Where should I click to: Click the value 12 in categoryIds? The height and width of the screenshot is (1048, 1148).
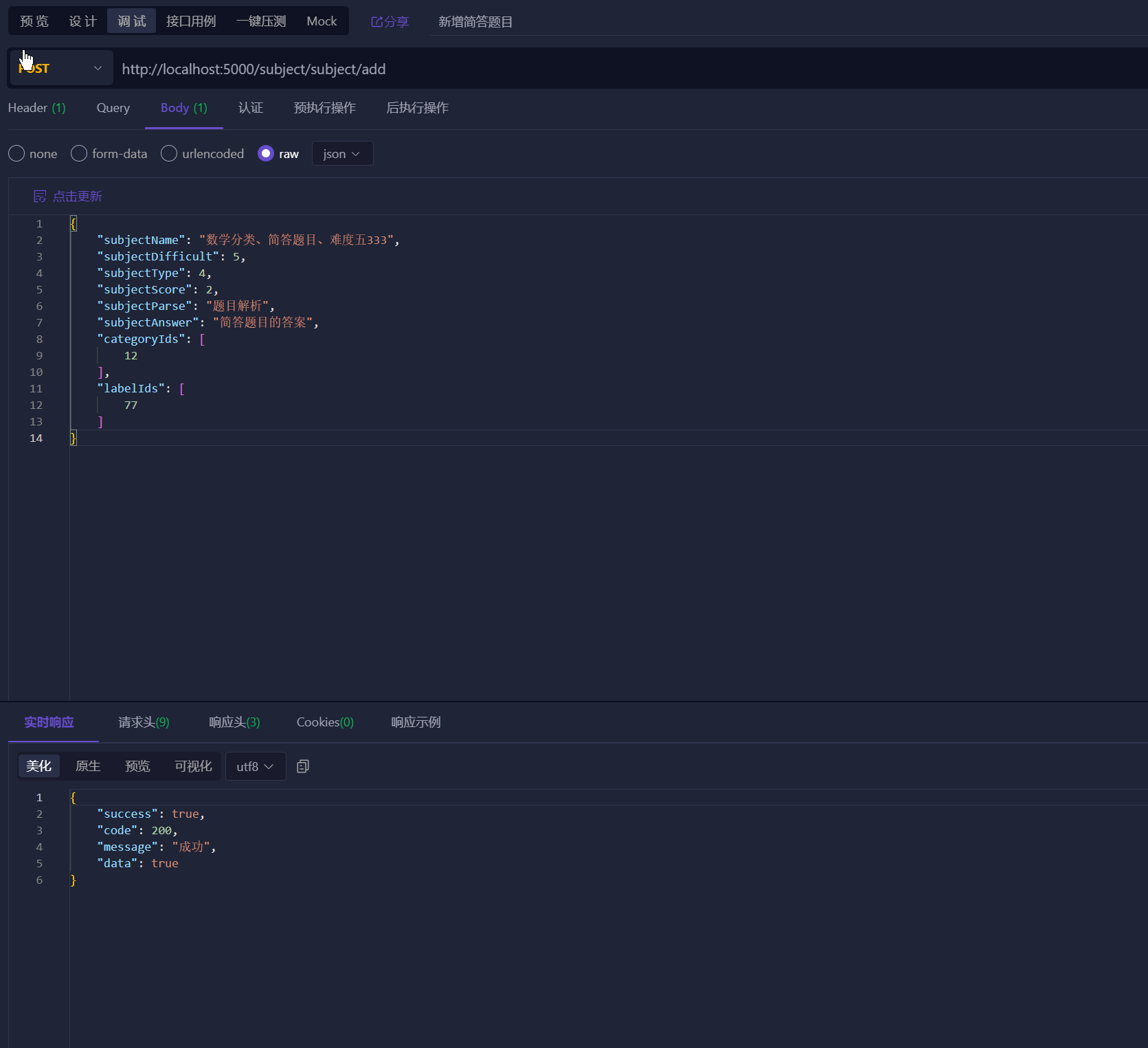coord(131,355)
